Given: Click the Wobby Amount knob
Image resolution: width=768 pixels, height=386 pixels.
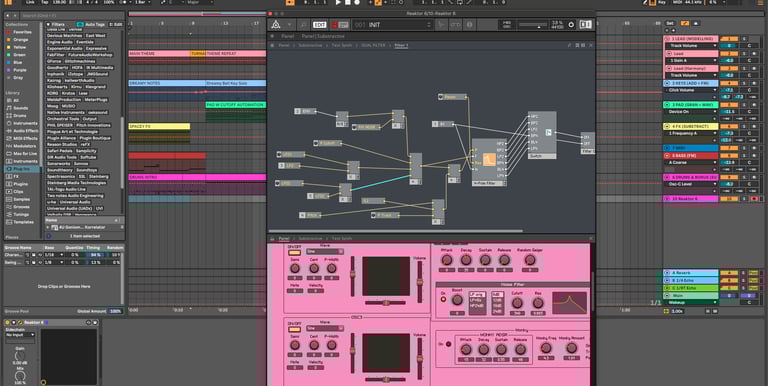Looking at the screenshot, I should (571, 348).
